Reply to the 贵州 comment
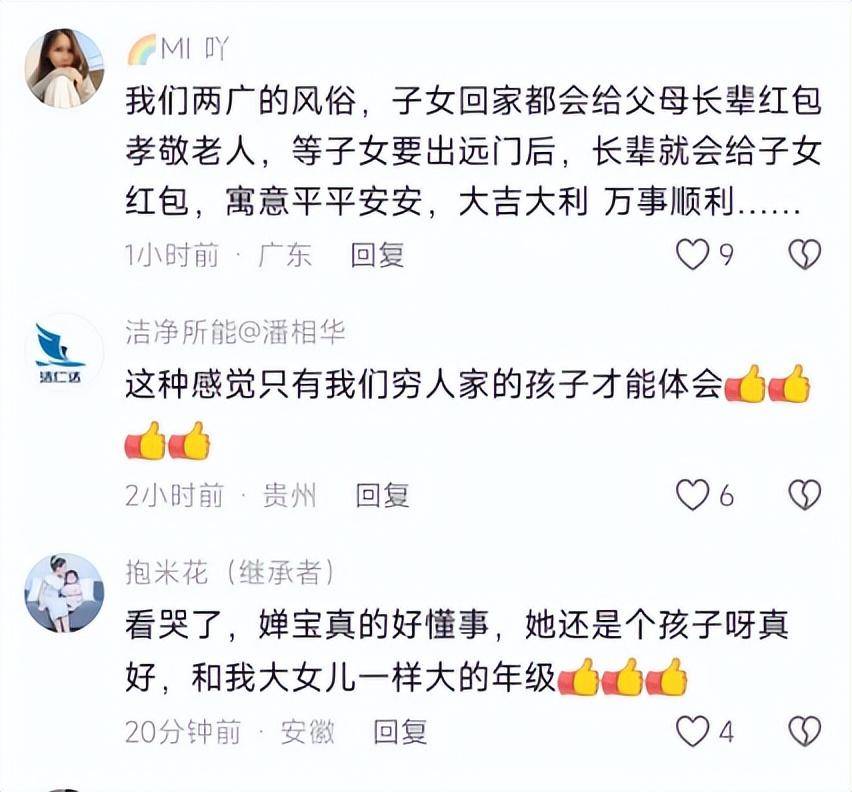This screenshot has height=792, width=852. click(x=383, y=495)
